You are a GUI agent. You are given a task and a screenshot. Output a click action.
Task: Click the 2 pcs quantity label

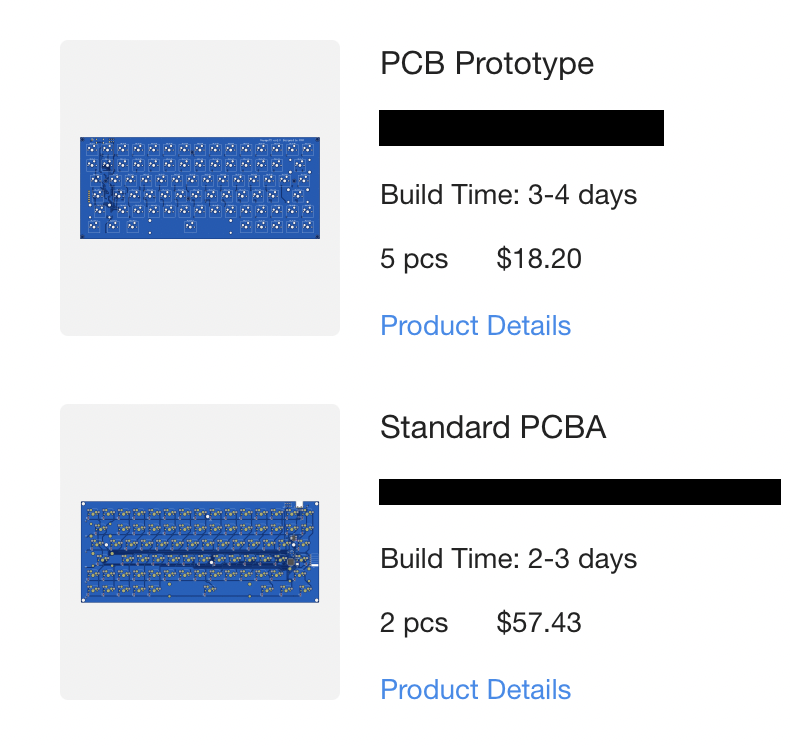click(x=414, y=623)
